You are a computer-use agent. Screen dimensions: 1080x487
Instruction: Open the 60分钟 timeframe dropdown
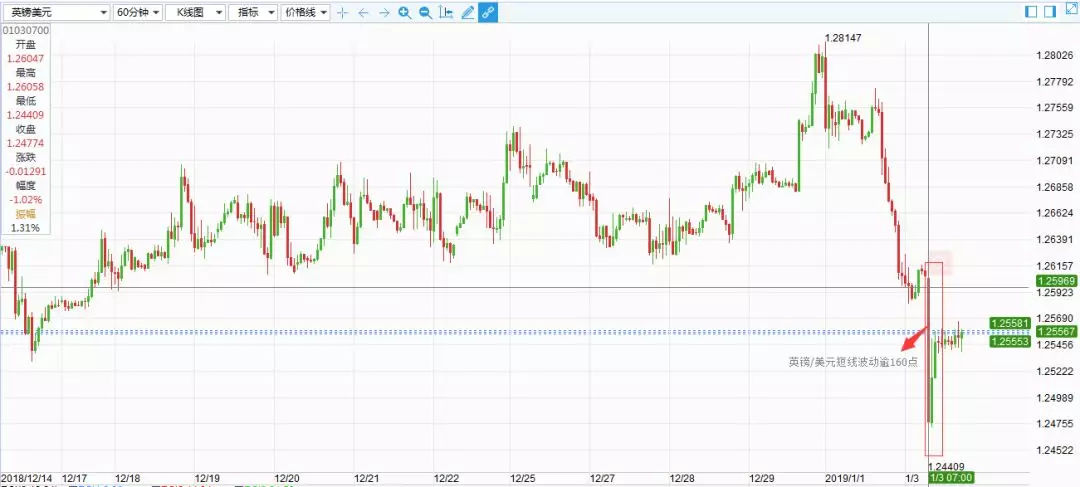pos(138,12)
